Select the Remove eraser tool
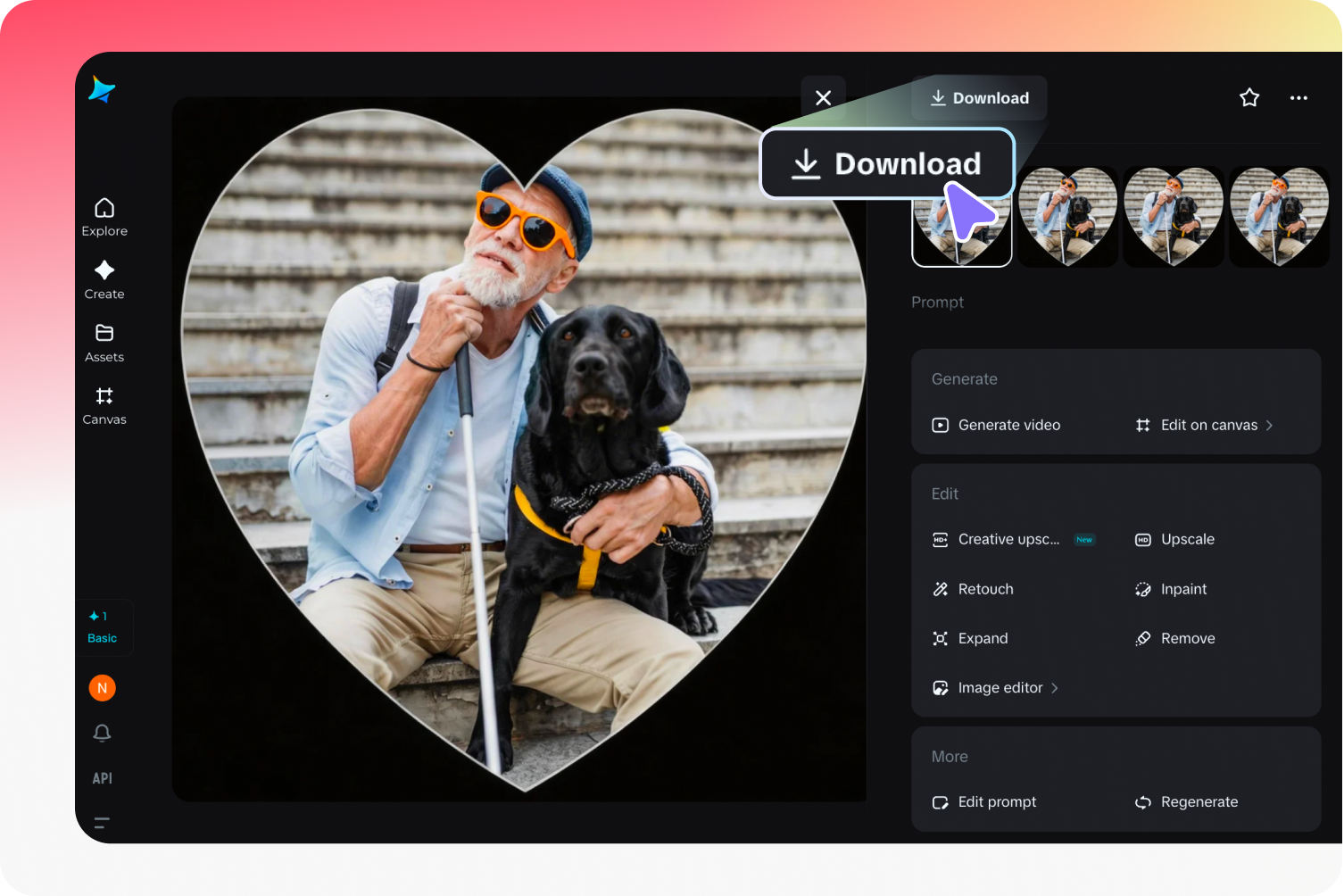Viewport: 1344px width, 896px height. click(1174, 638)
